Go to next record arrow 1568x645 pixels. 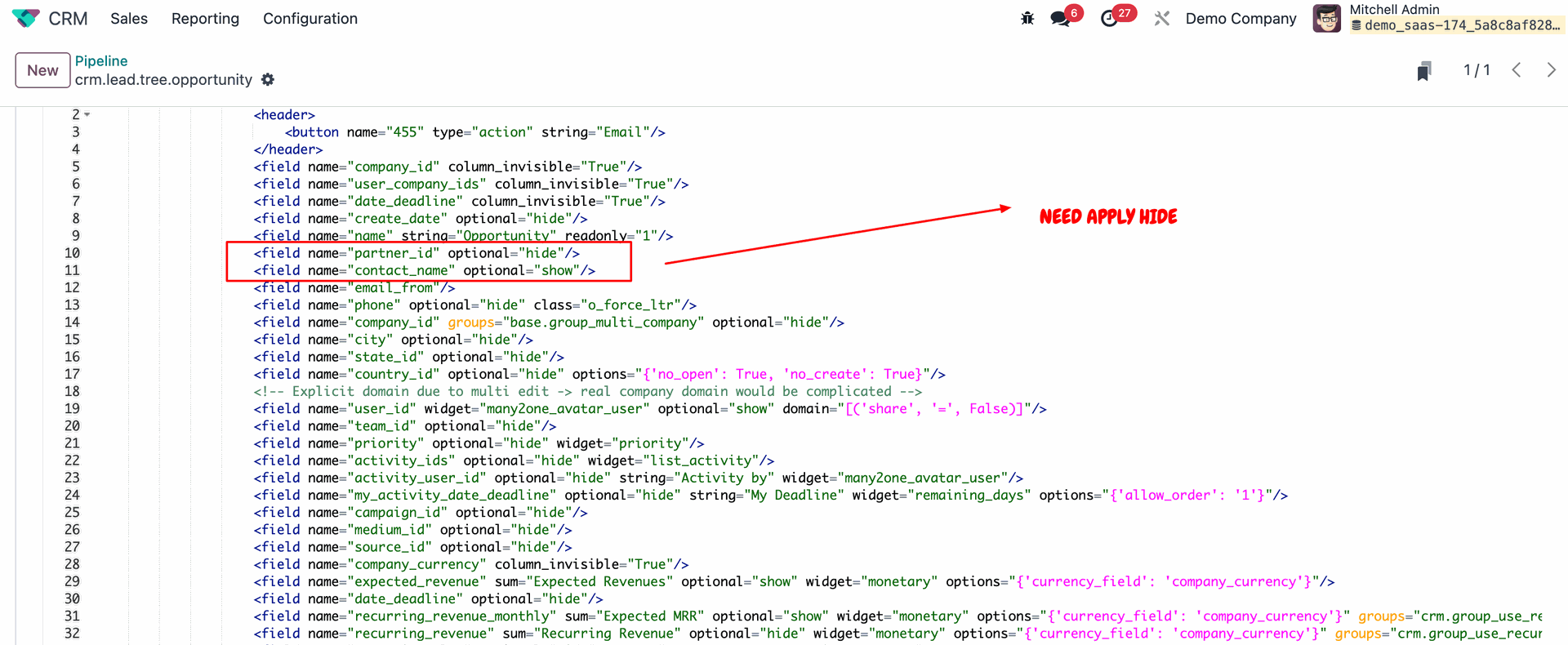point(1551,70)
